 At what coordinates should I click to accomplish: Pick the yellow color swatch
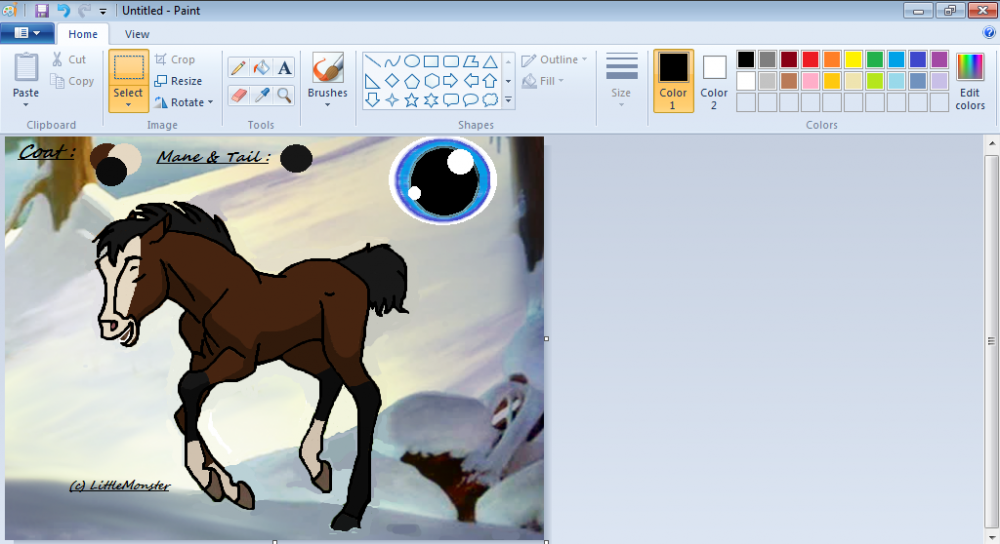click(x=853, y=59)
